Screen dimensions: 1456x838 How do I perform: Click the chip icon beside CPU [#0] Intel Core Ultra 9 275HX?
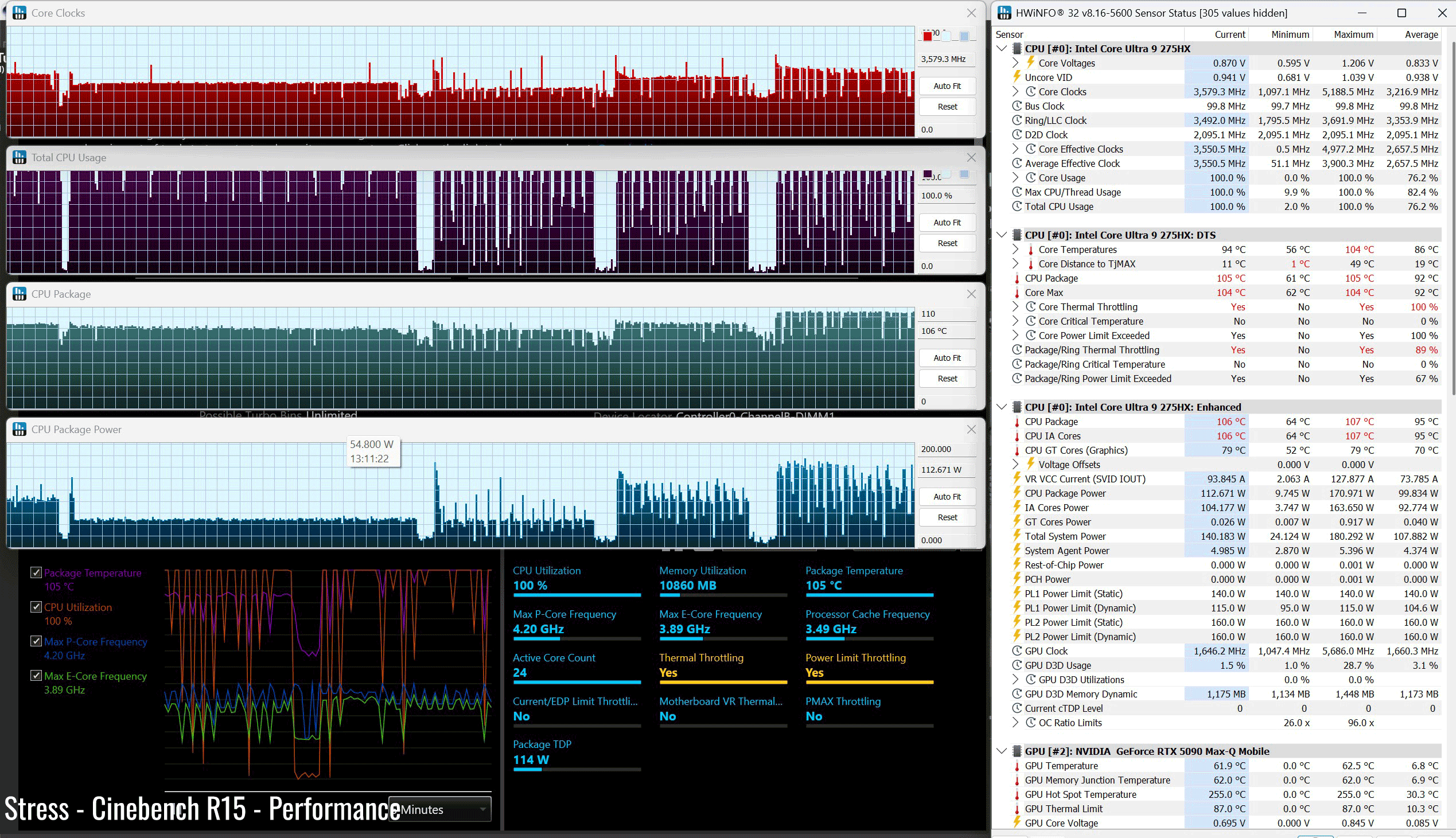pos(1017,48)
